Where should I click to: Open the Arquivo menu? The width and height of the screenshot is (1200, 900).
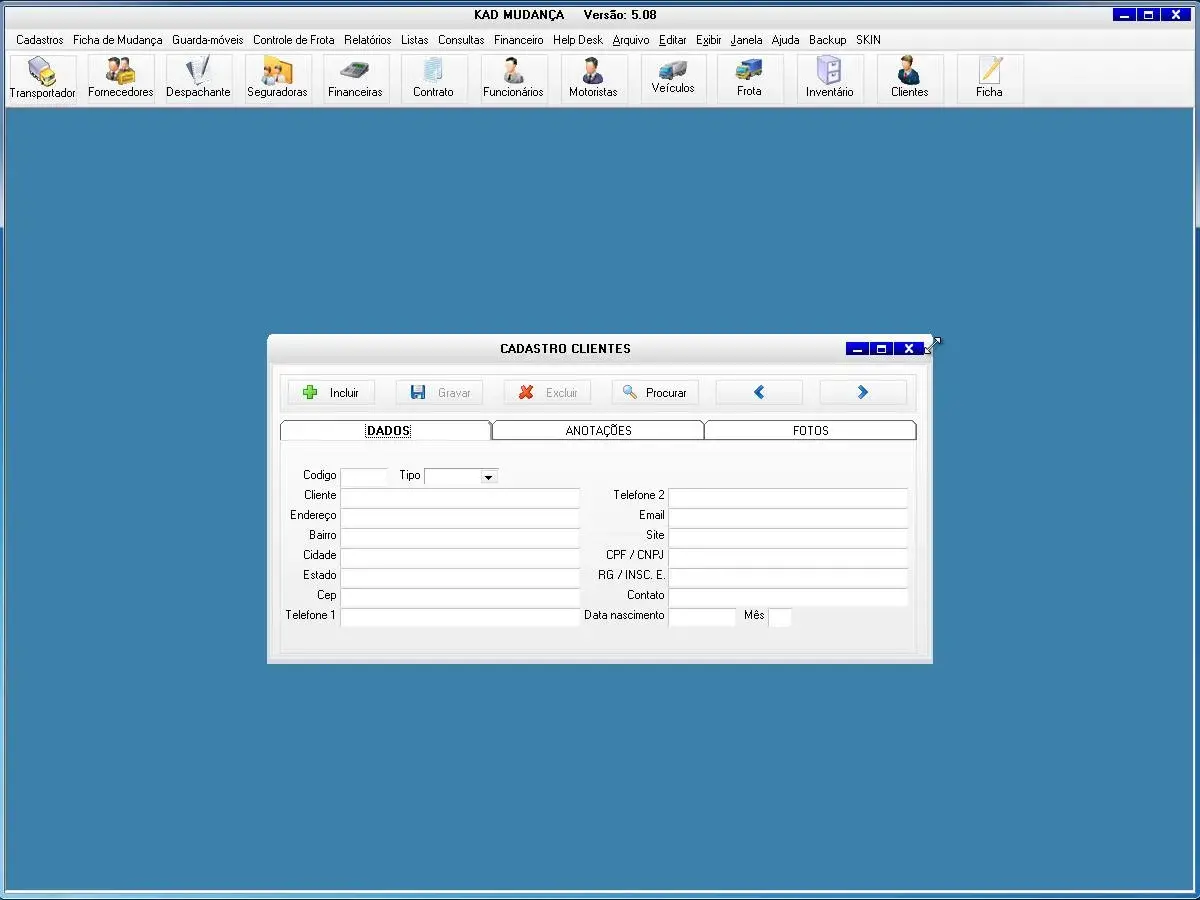pos(631,40)
